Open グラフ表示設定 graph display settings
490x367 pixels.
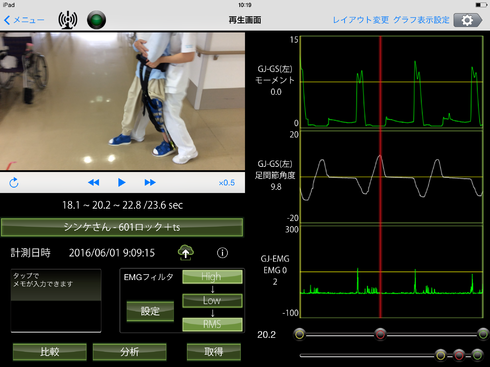(x=421, y=20)
